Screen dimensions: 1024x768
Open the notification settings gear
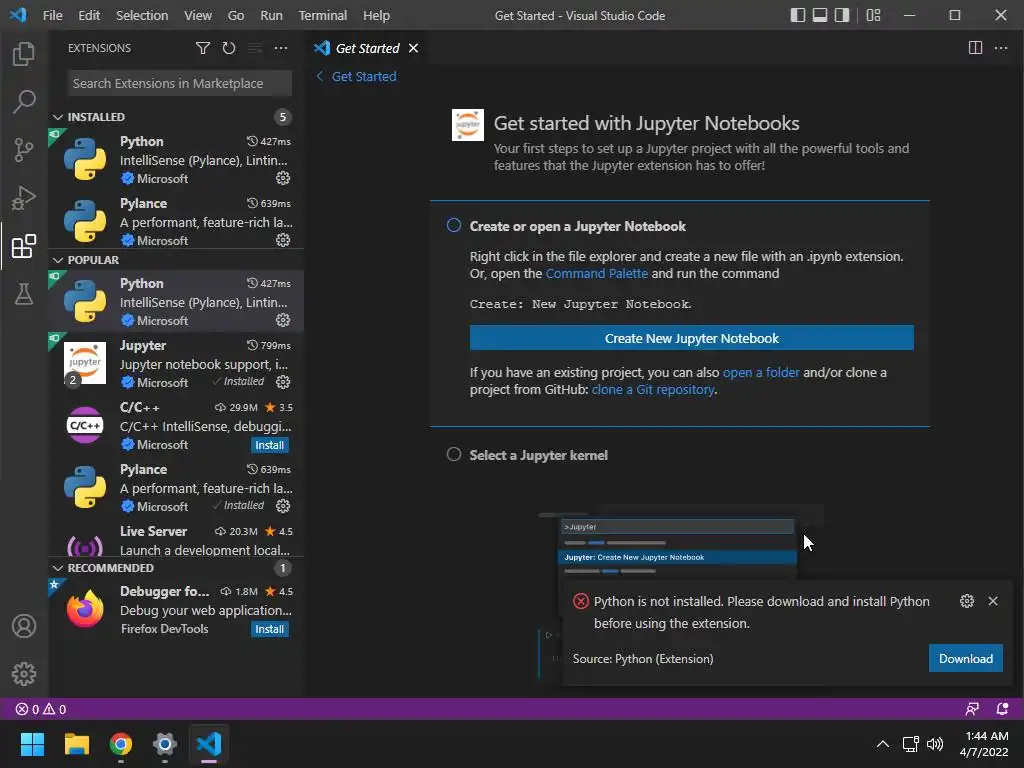coord(967,601)
